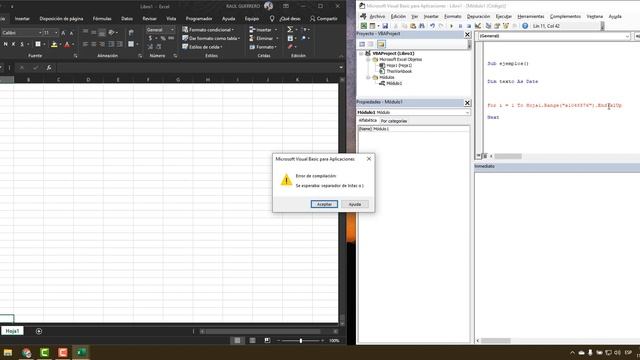Click the red font color button
This screenshot has width=640, height=360.
click(x=67, y=44)
